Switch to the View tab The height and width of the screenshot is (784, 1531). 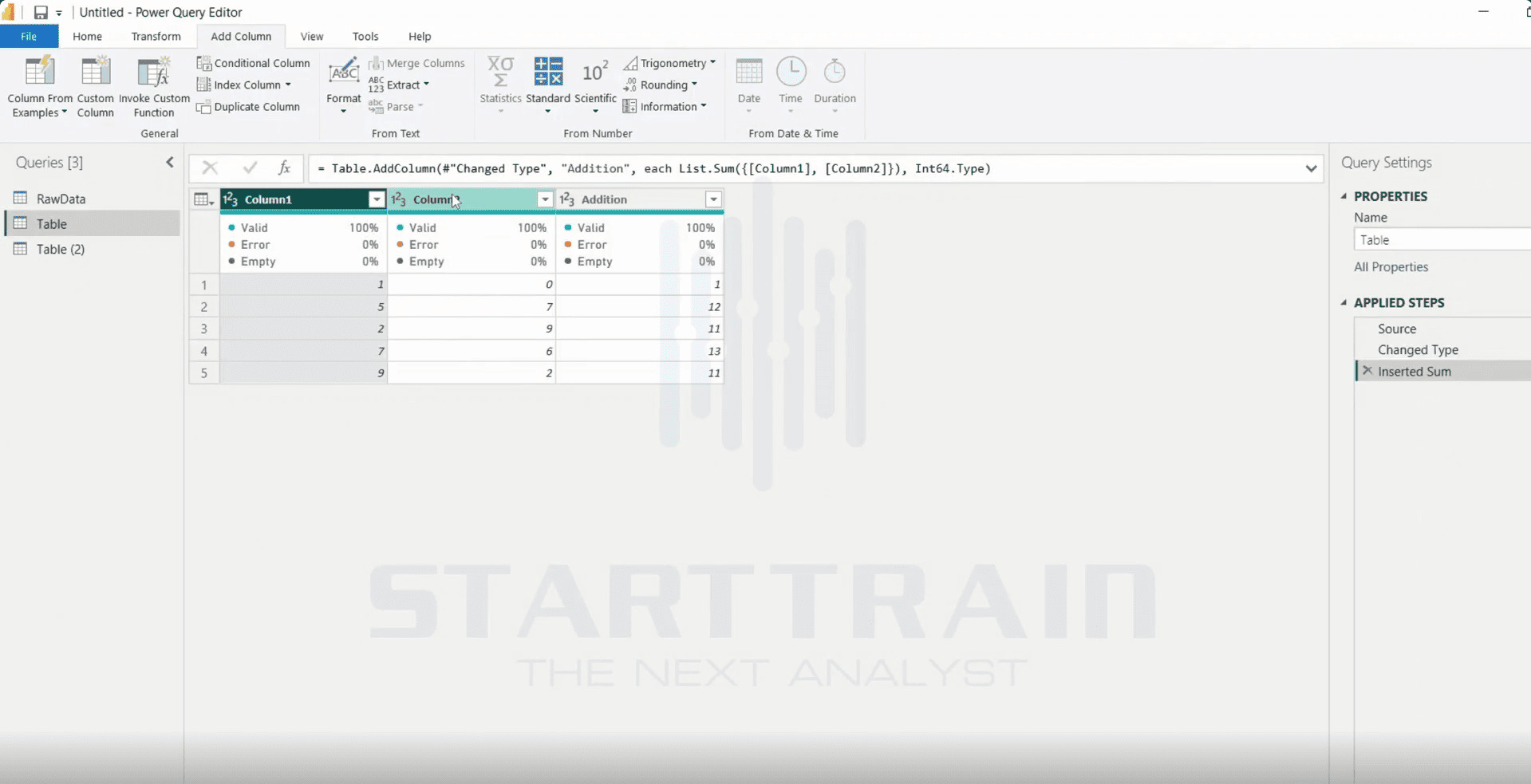312,37
